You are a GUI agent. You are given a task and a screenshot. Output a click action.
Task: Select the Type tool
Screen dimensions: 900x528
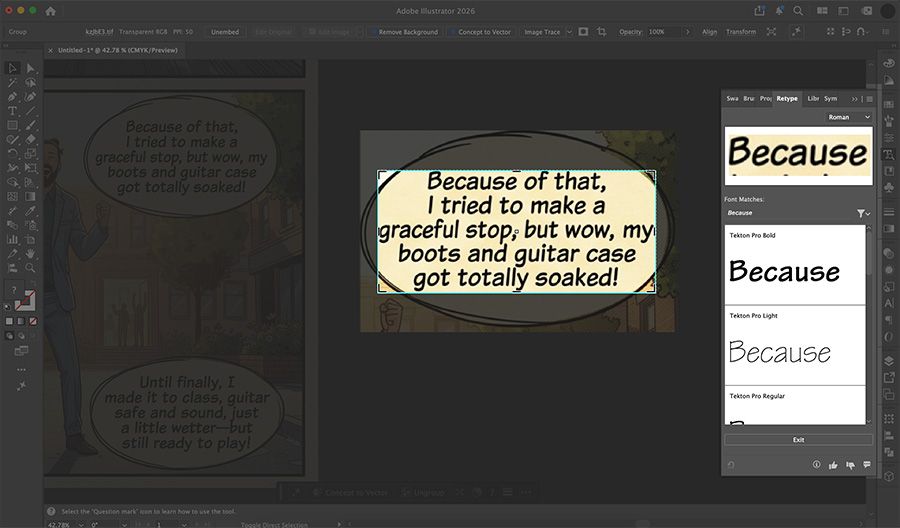[x=12, y=111]
